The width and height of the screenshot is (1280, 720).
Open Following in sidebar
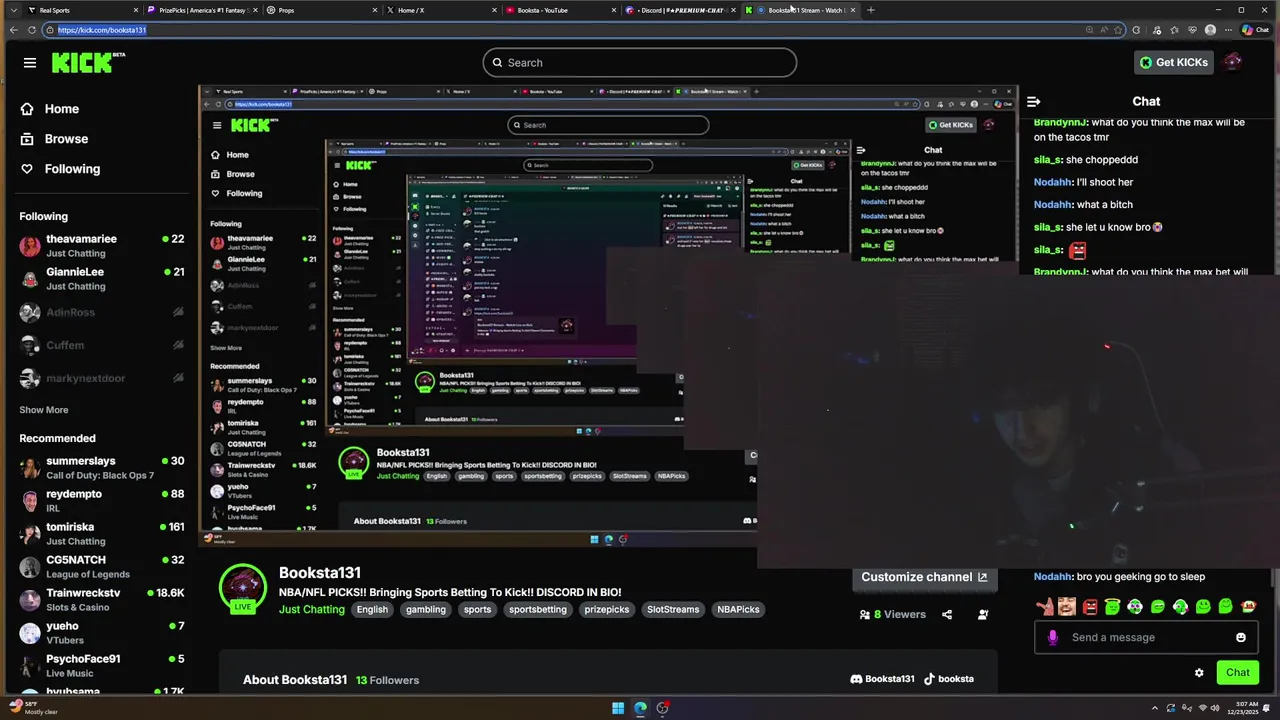click(x=60, y=169)
